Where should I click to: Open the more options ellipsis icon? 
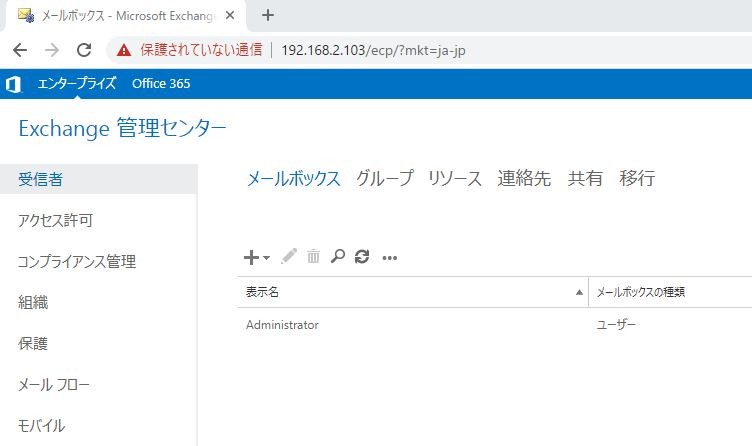pyautogui.click(x=389, y=258)
